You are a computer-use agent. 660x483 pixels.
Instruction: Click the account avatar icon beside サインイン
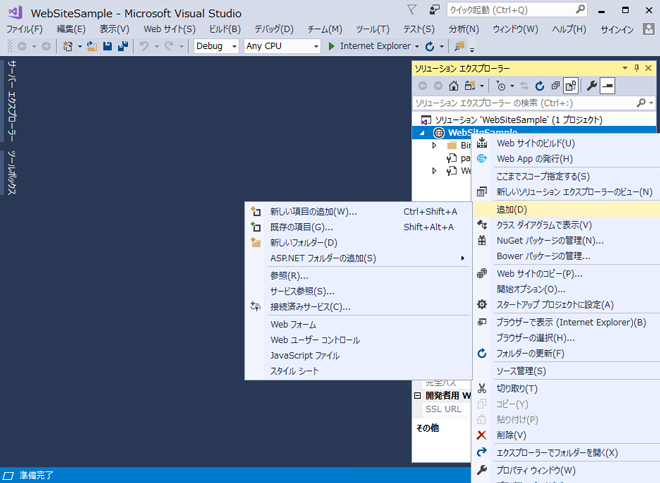[x=649, y=29]
